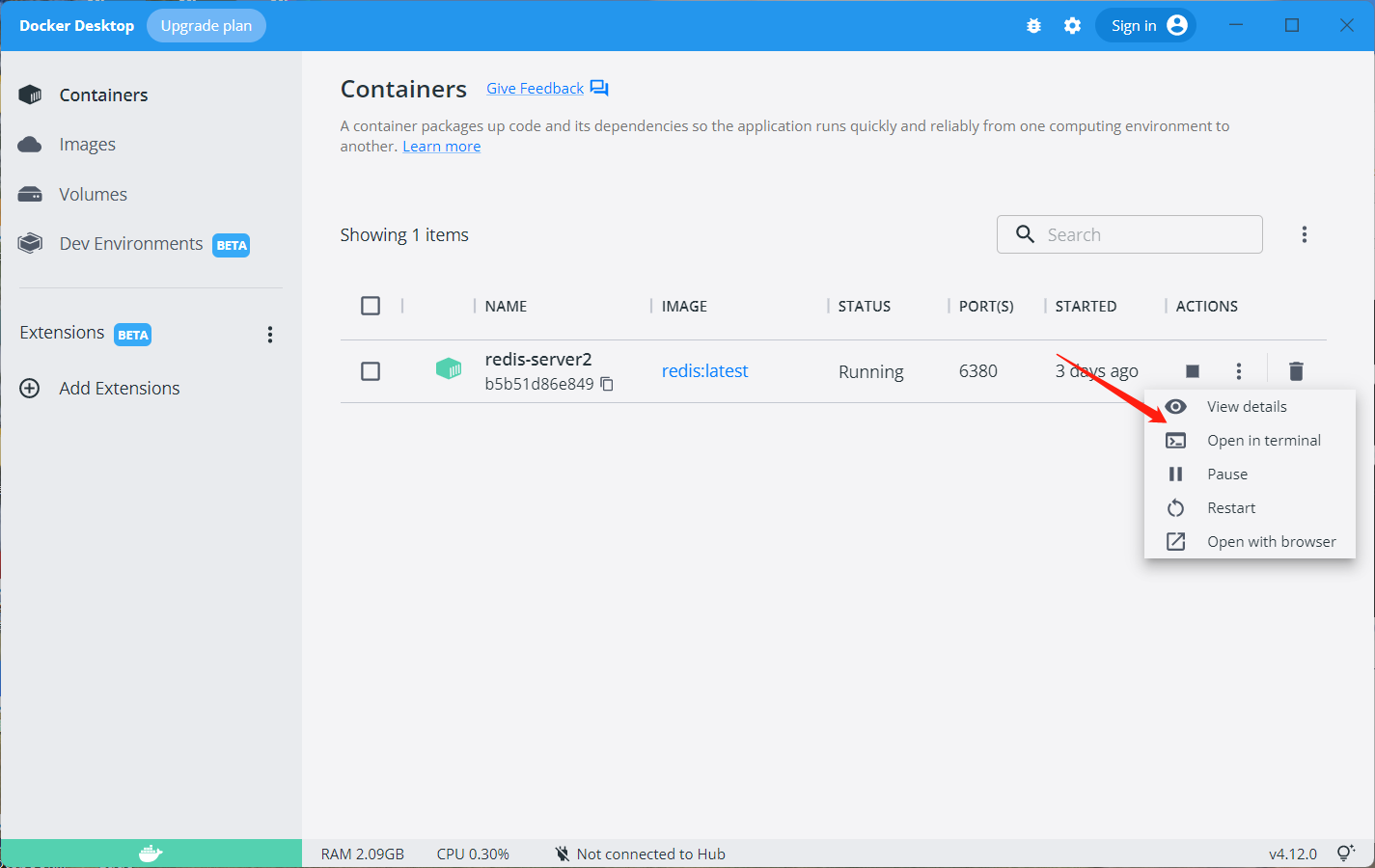The width and height of the screenshot is (1375, 868).
Task: Click the redis-server2 container icon
Action: click(449, 368)
